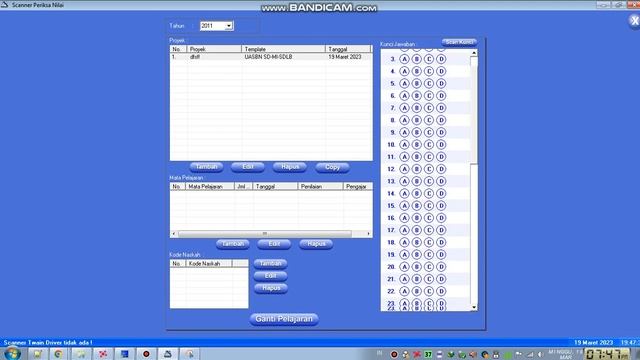Click Hapus under the Proyek list
The height and width of the screenshot is (360, 640).
click(290, 167)
